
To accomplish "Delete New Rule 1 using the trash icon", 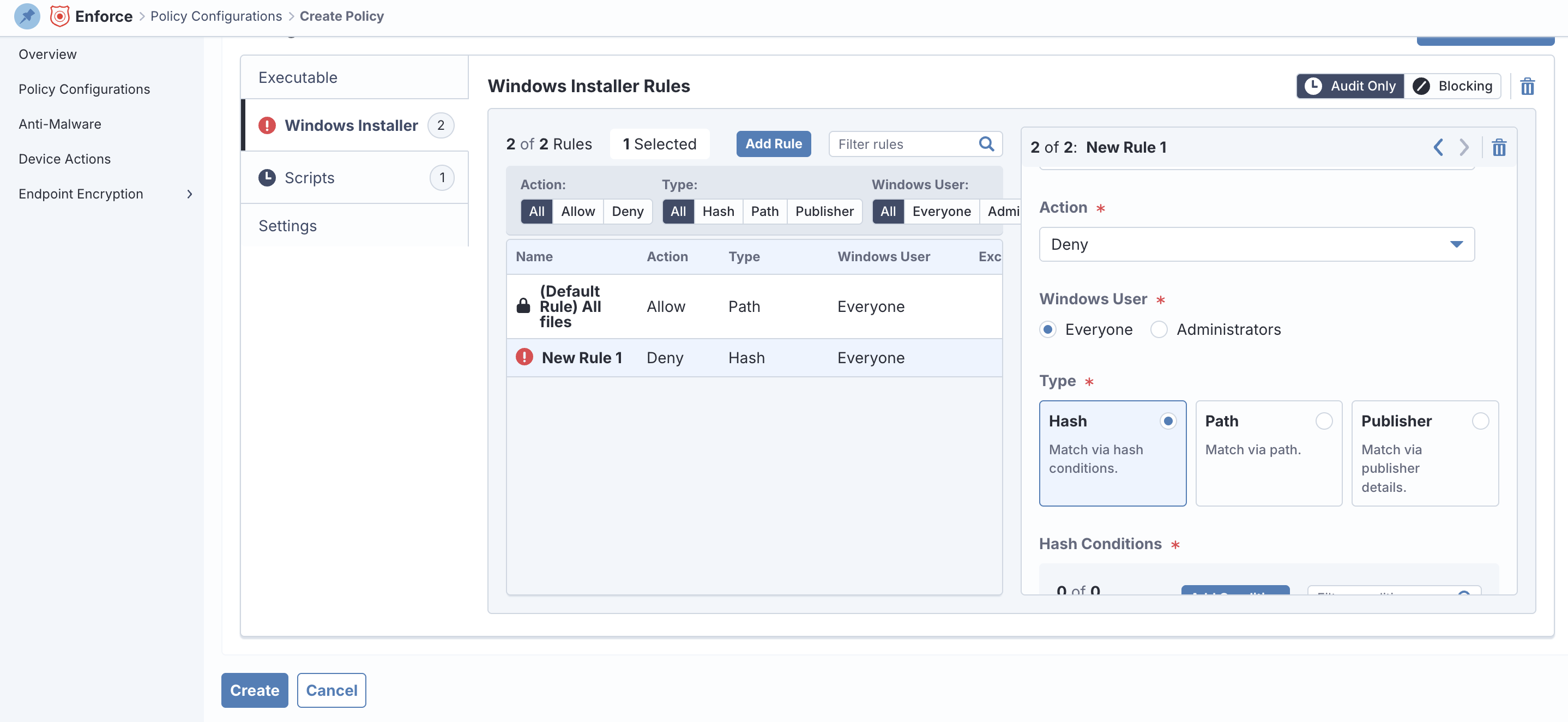I will point(1499,147).
